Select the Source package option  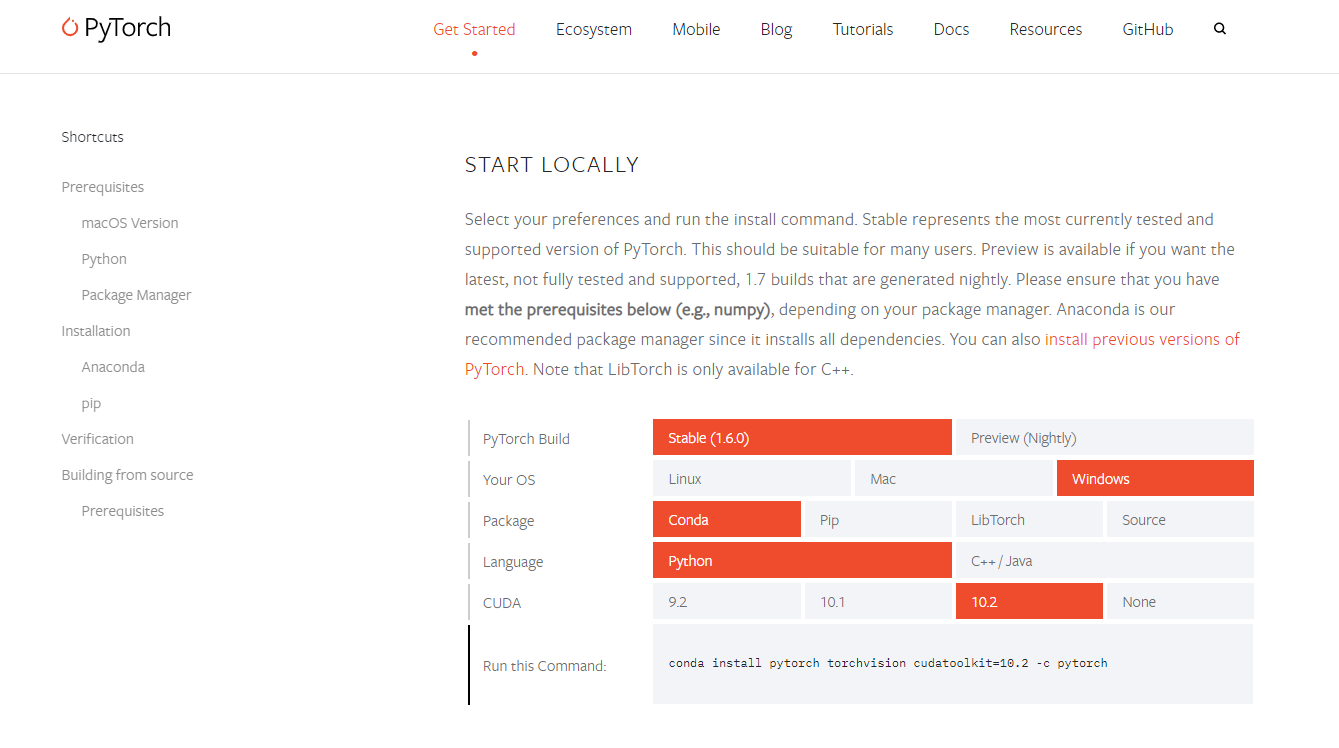pyautogui.click(x=1180, y=520)
